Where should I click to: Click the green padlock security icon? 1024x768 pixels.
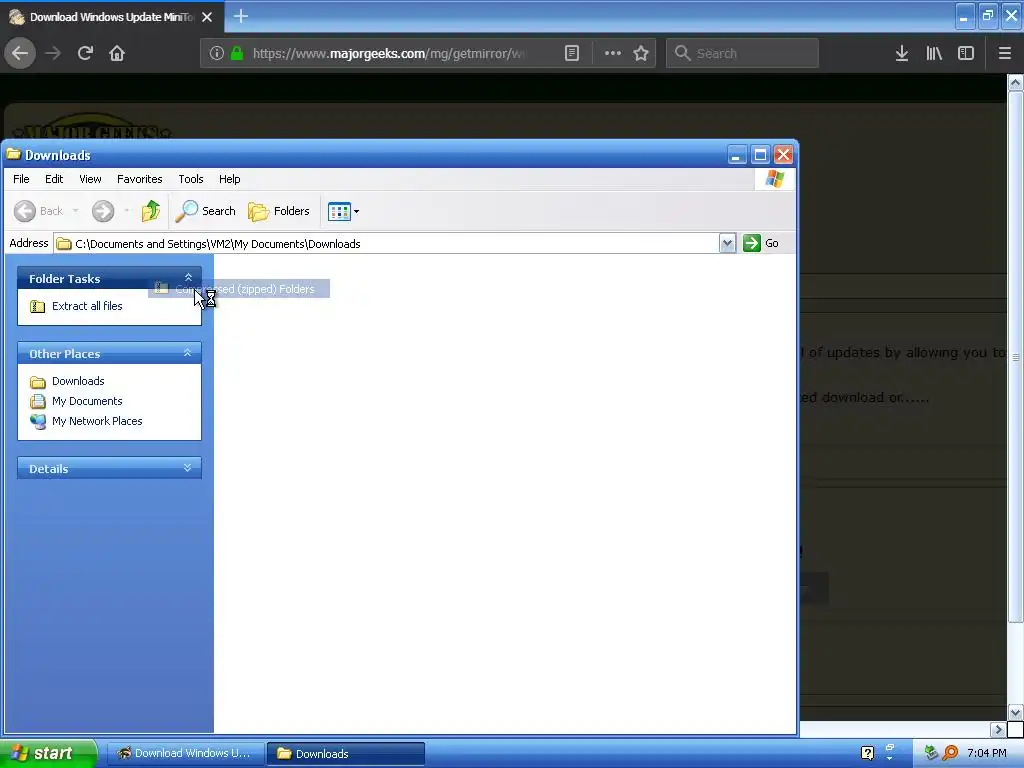coord(237,53)
